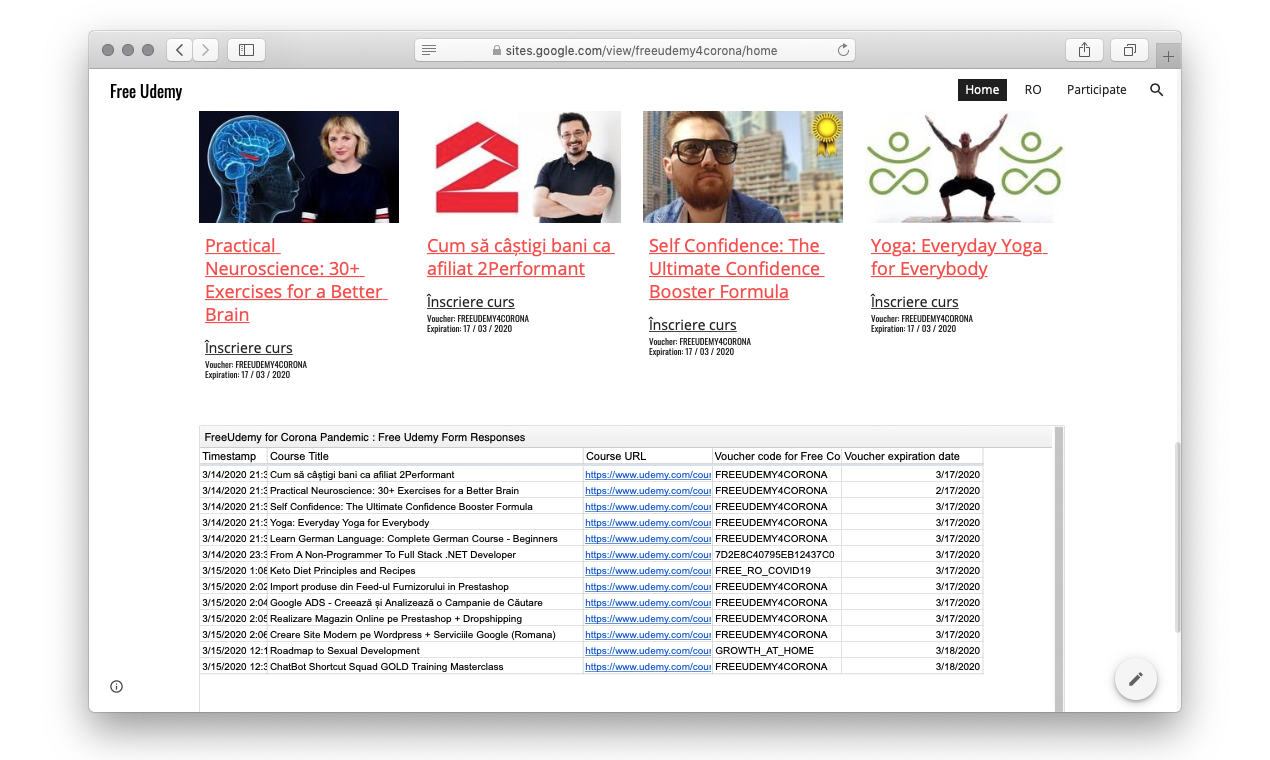Viewport: 1270px width, 760px height.
Task: Click the Share icon in the Safari toolbar
Action: (x=1084, y=49)
